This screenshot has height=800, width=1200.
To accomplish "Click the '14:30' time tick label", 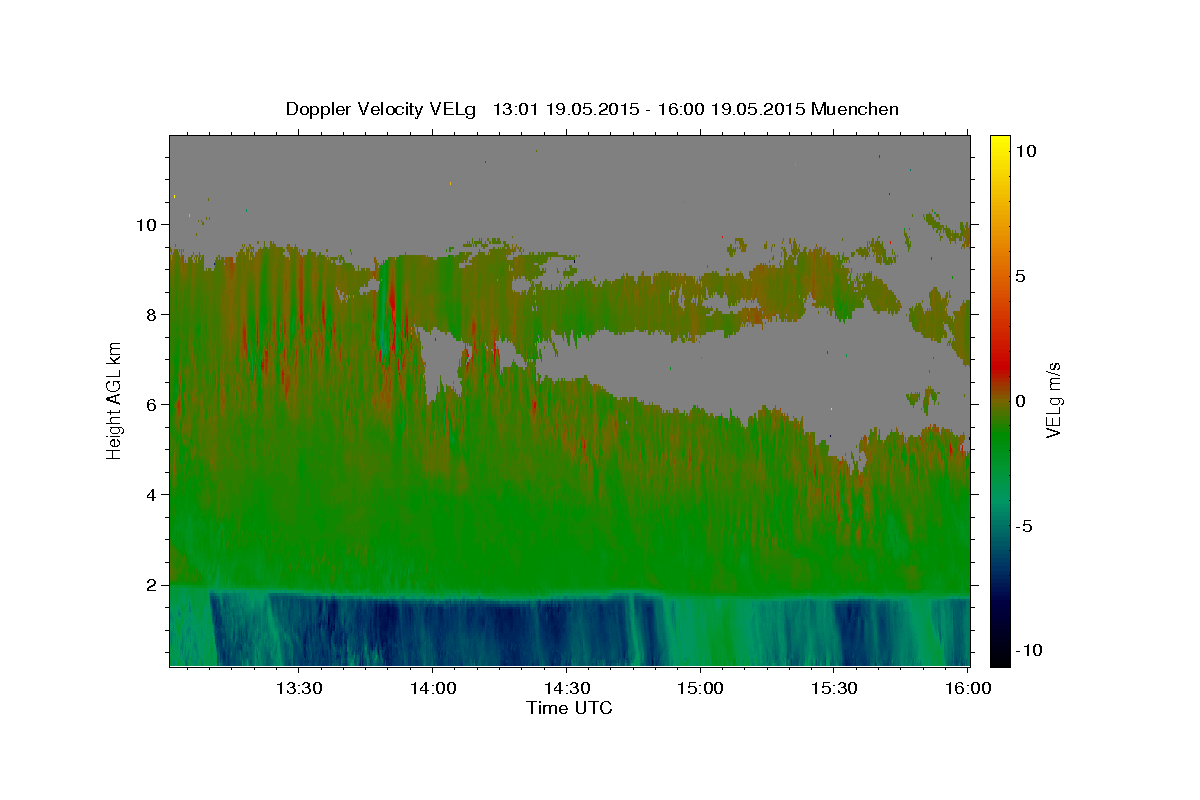I will [x=566, y=688].
